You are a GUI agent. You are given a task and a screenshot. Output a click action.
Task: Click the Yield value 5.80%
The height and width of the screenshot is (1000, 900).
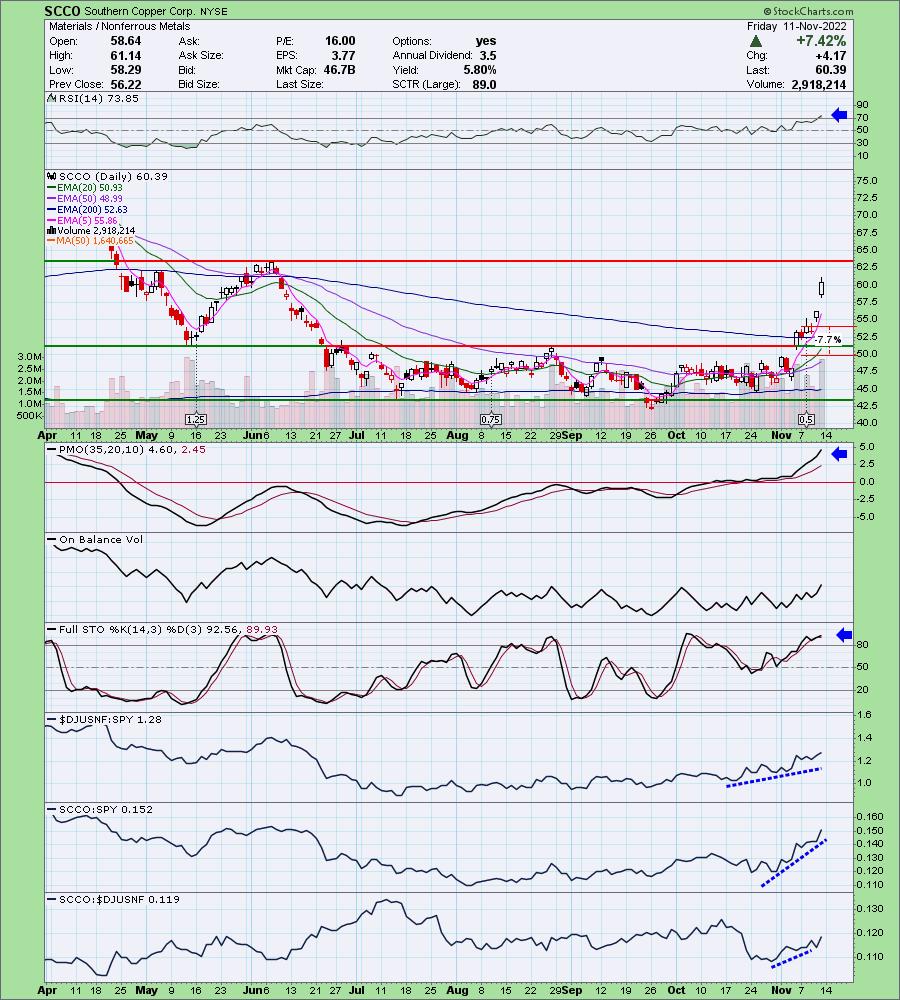[x=480, y=70]
